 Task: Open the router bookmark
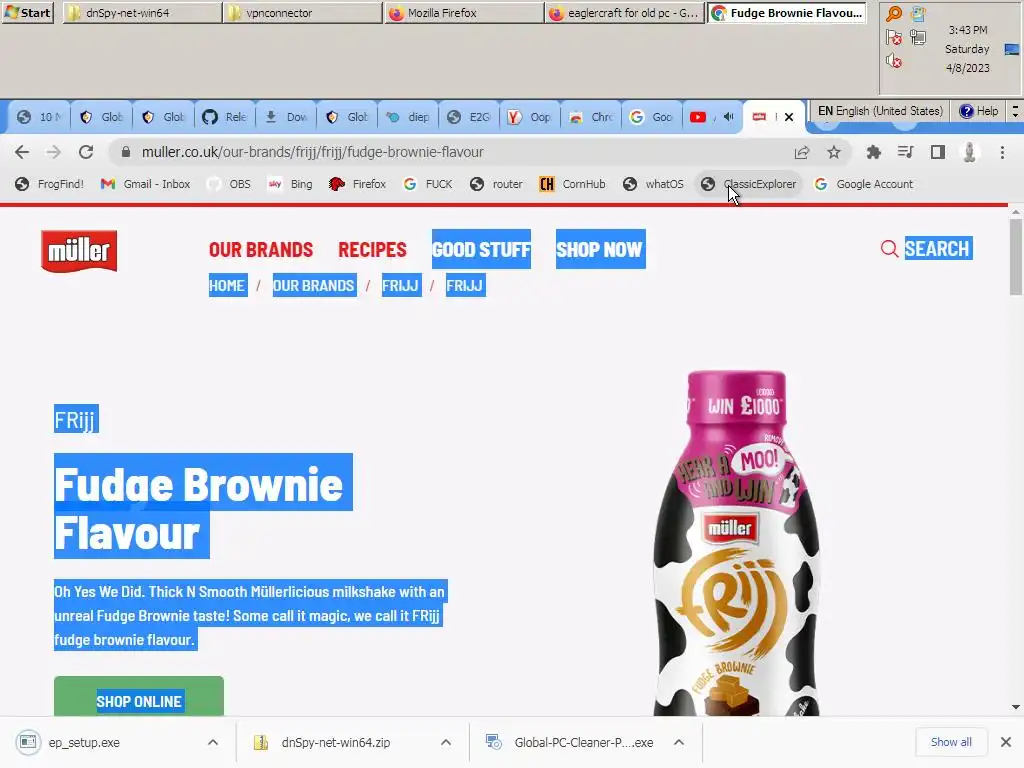496,184
